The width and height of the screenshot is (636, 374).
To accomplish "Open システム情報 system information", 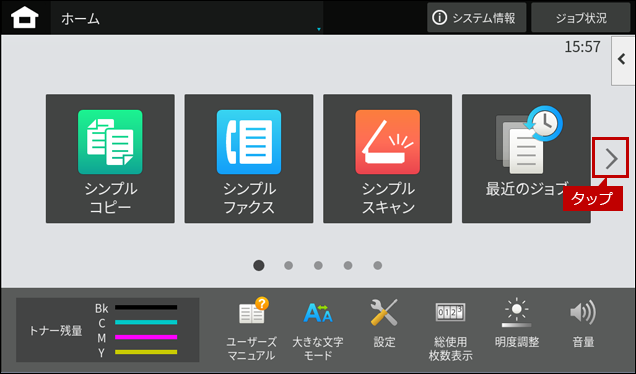I will click(477, 18).
